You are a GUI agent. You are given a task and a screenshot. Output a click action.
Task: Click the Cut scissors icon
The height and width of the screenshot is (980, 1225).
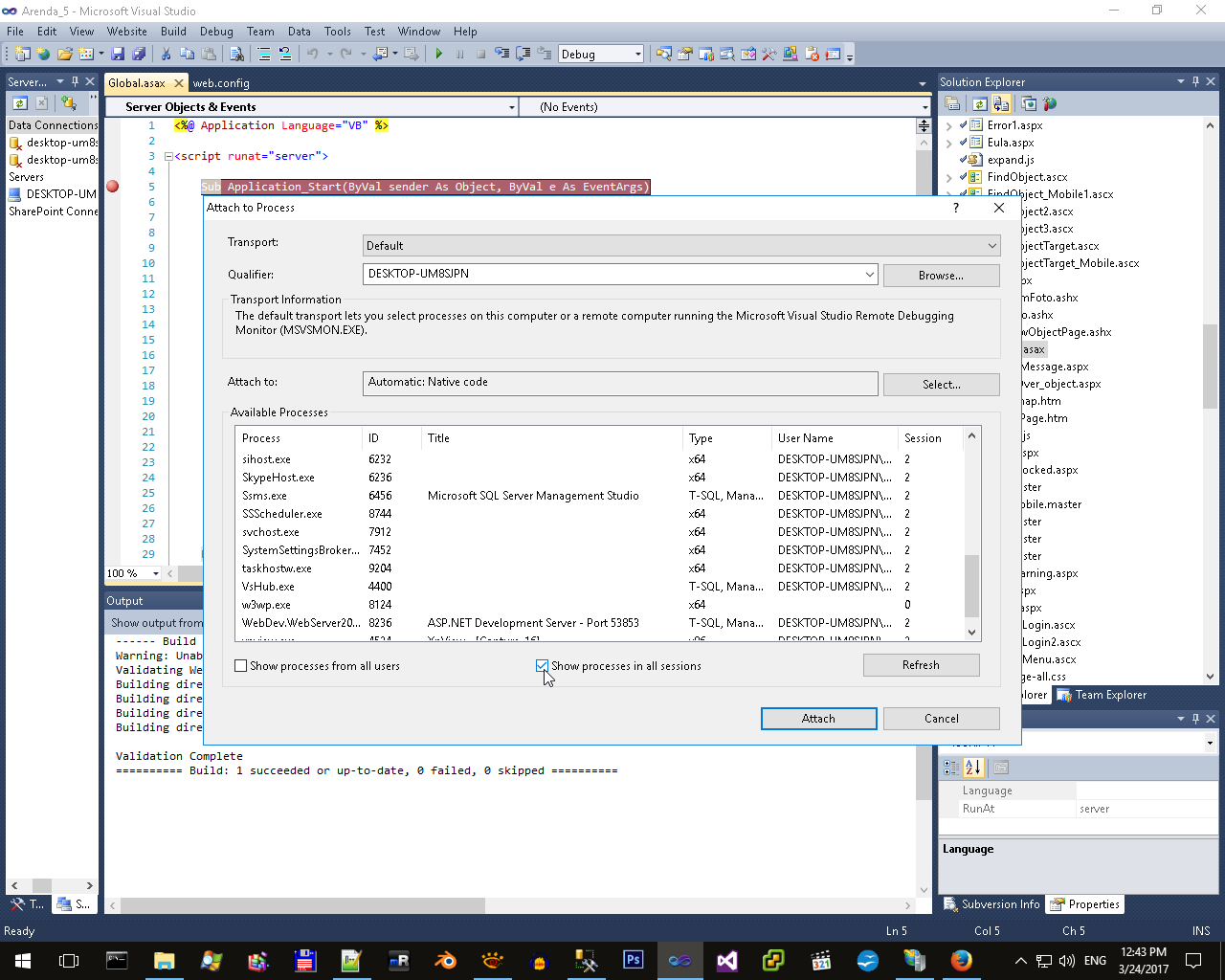[166, 55]
